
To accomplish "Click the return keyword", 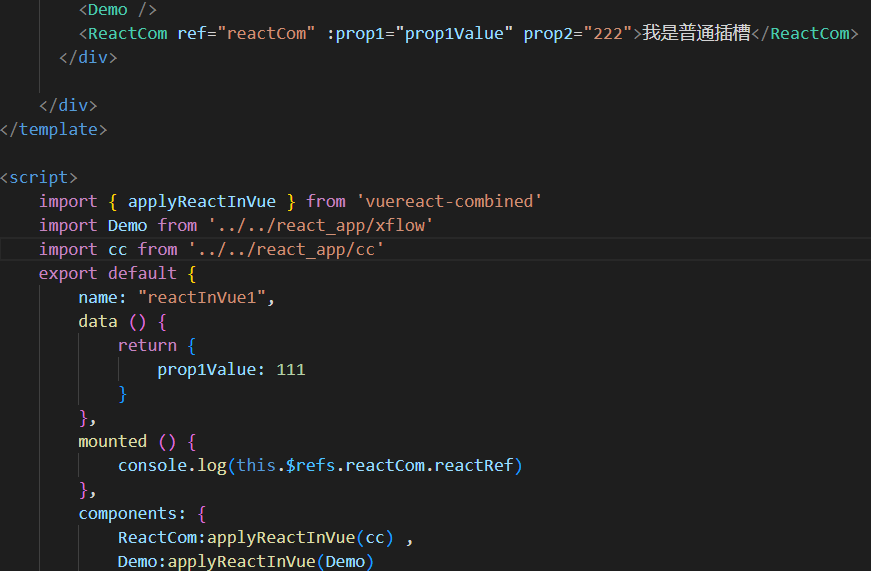I will [x=147, y=345].
